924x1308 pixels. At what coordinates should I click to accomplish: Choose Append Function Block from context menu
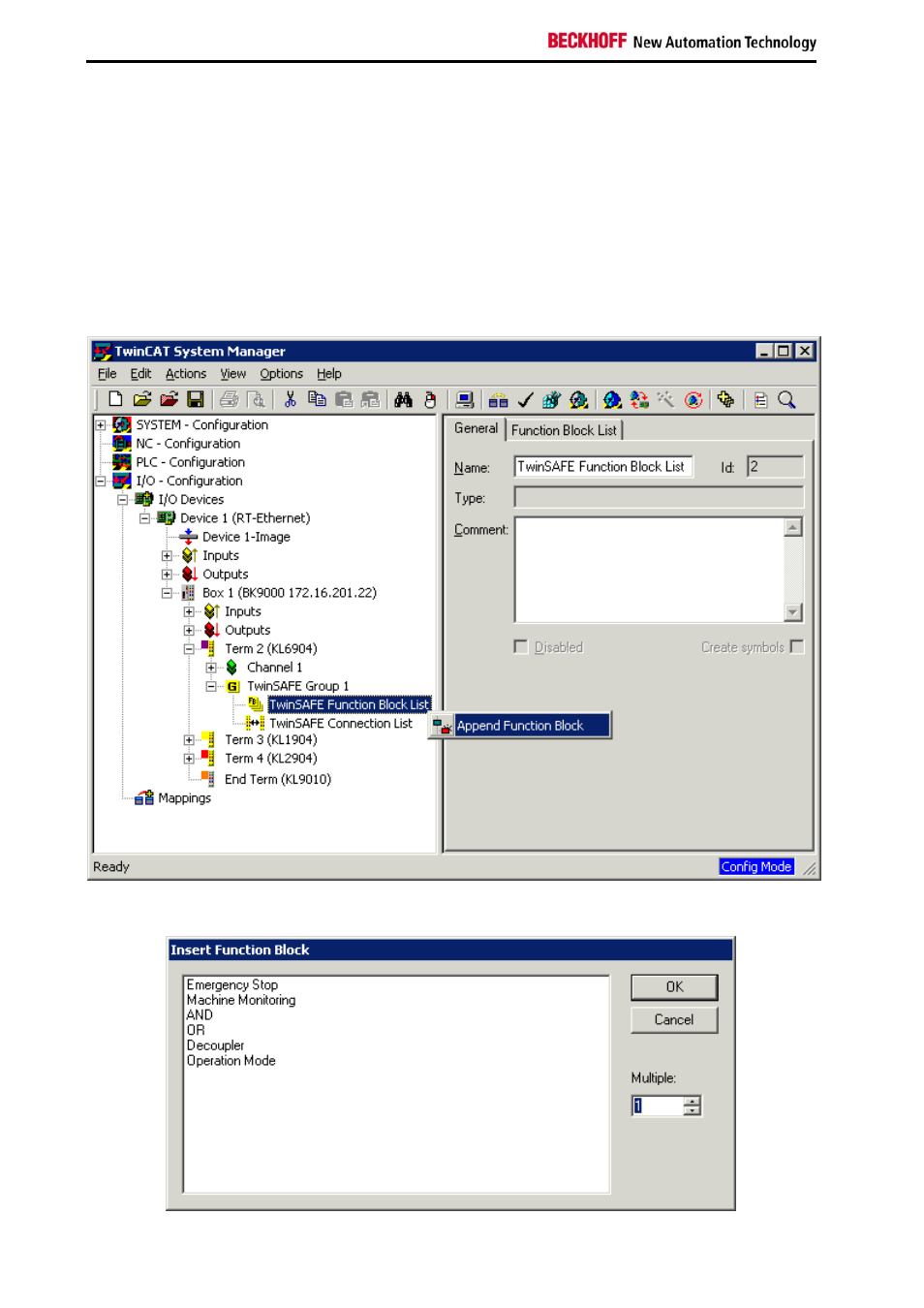[x=520, y=726]
